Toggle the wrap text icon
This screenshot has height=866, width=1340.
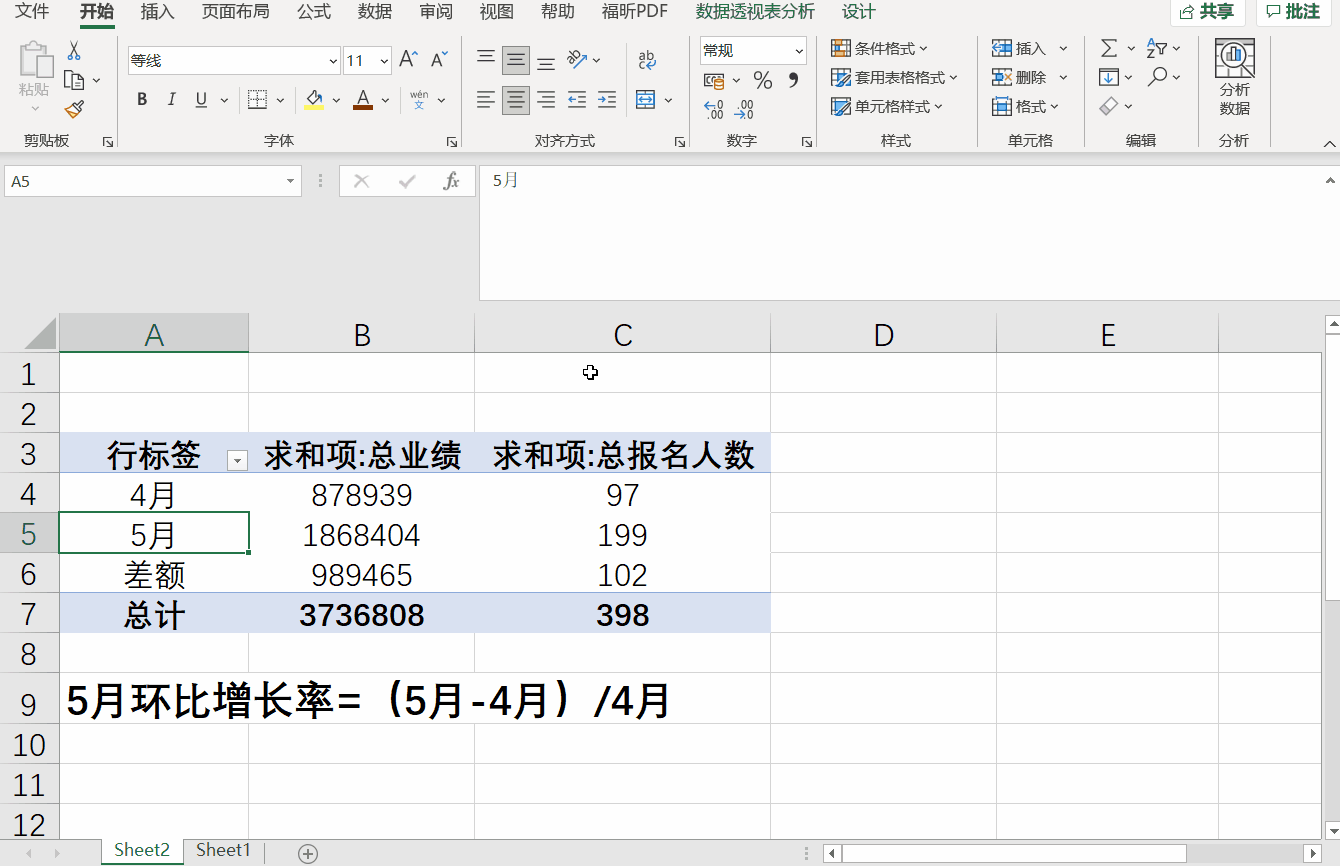click(x=647, y=60)
